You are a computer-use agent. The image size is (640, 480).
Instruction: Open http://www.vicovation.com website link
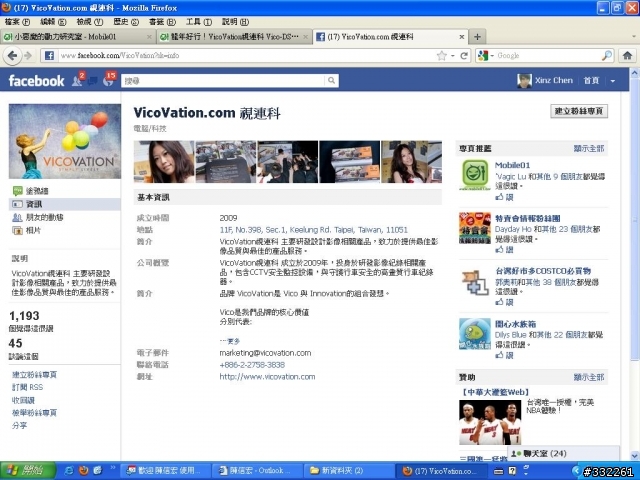[267, 377]
